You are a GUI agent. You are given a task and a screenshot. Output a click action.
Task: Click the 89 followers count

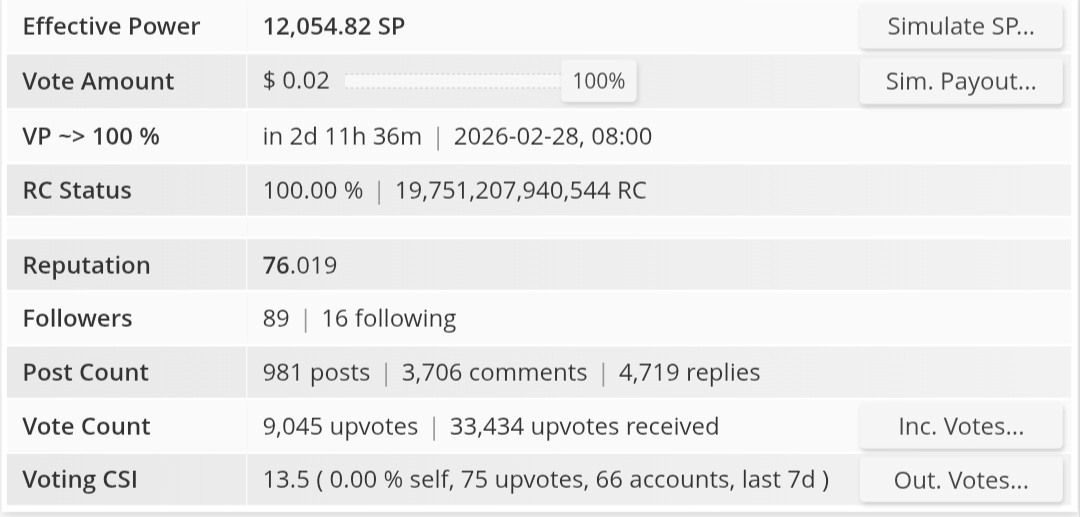click(x=276, y=319)
